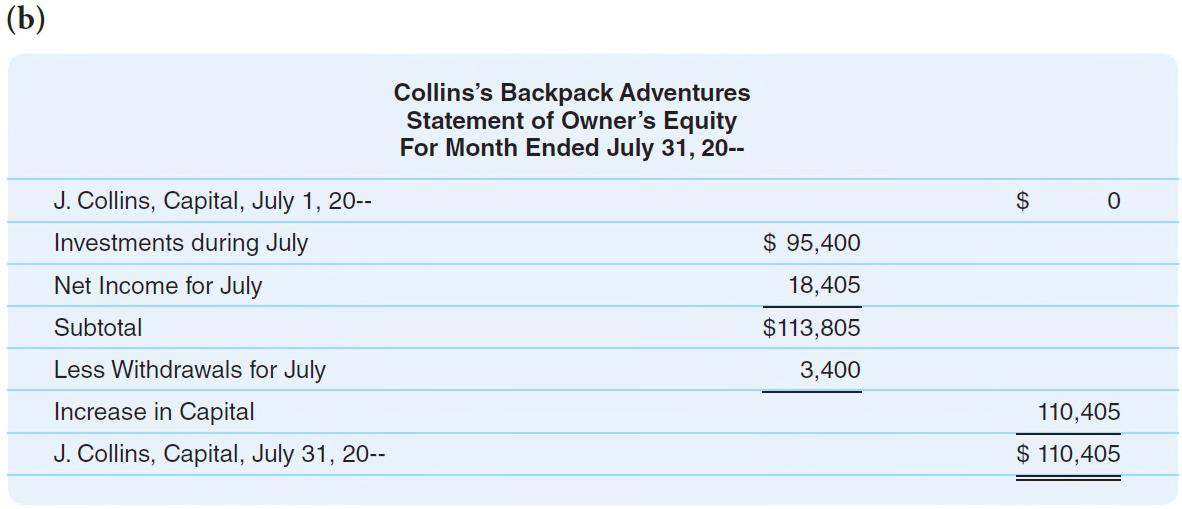
Task: Select J. Collins, Capital, July 31 row label
Action: [x=219, y=455]
